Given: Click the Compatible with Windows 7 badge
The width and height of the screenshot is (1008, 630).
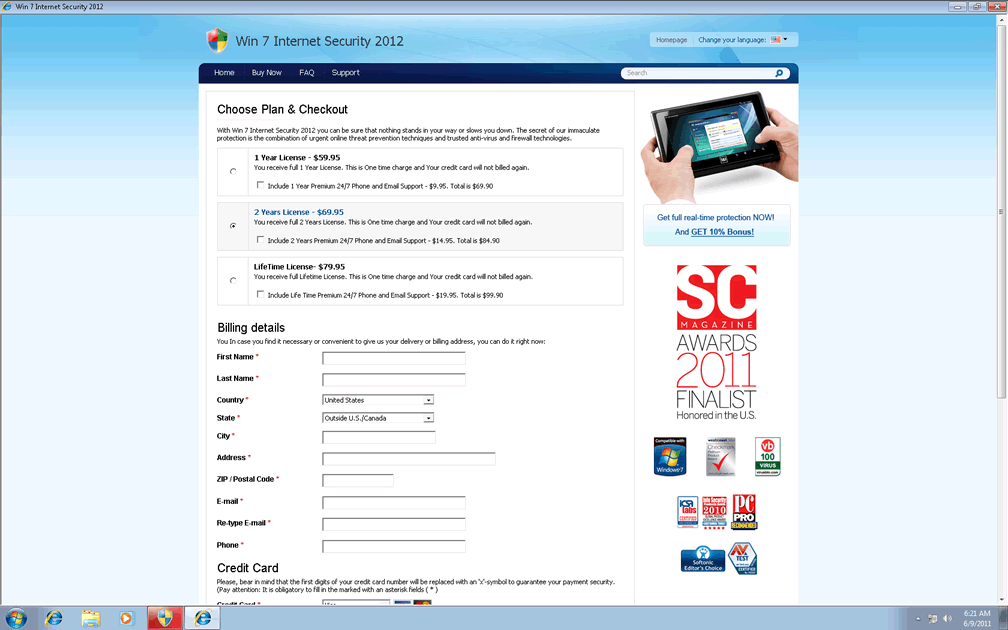Looking at the screenshot, I should click(x=669, y=456).
